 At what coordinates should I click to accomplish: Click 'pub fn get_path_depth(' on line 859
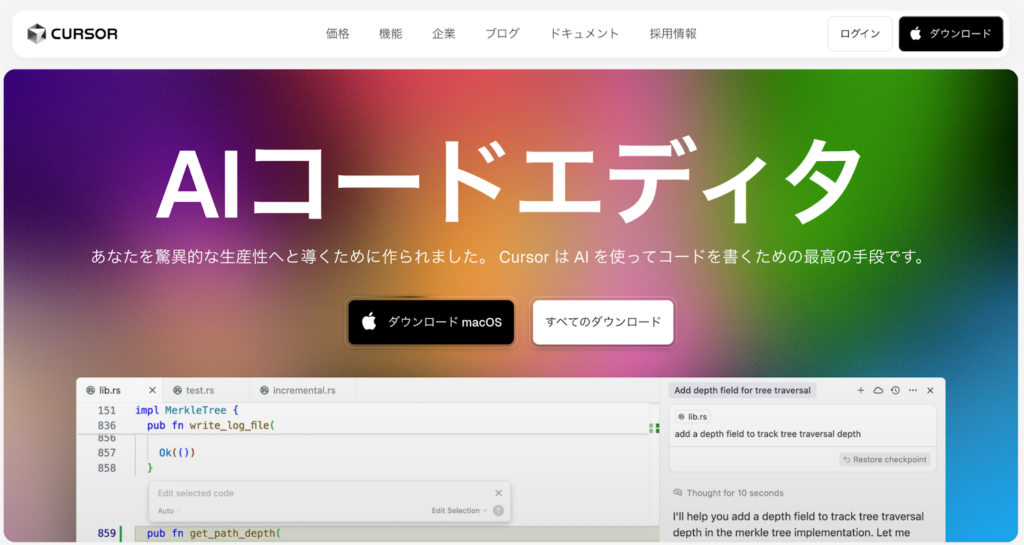[x=214, y=534]
